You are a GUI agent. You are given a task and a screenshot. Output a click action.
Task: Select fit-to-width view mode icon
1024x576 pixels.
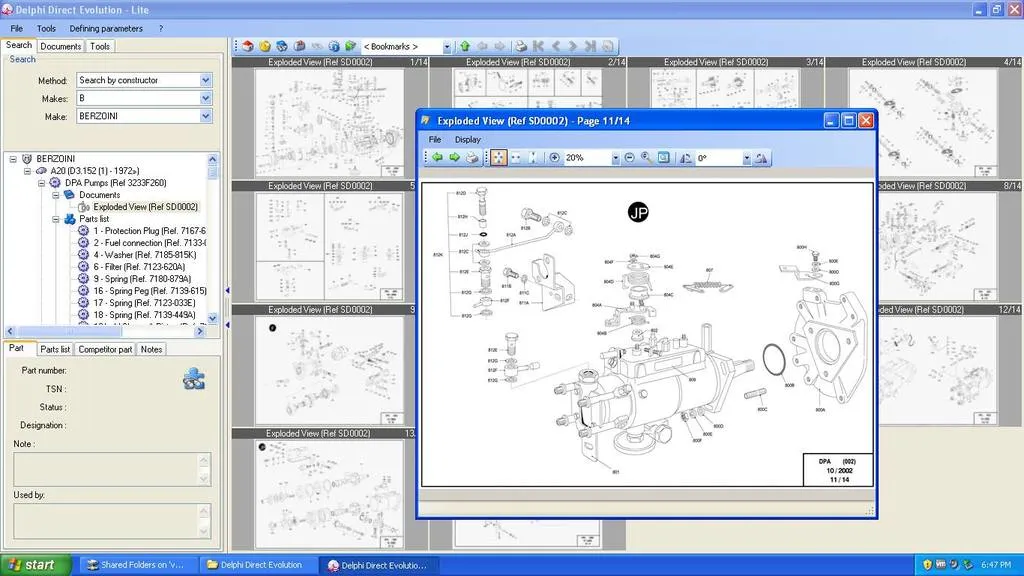pyautogui.click(x=516, y=157)
